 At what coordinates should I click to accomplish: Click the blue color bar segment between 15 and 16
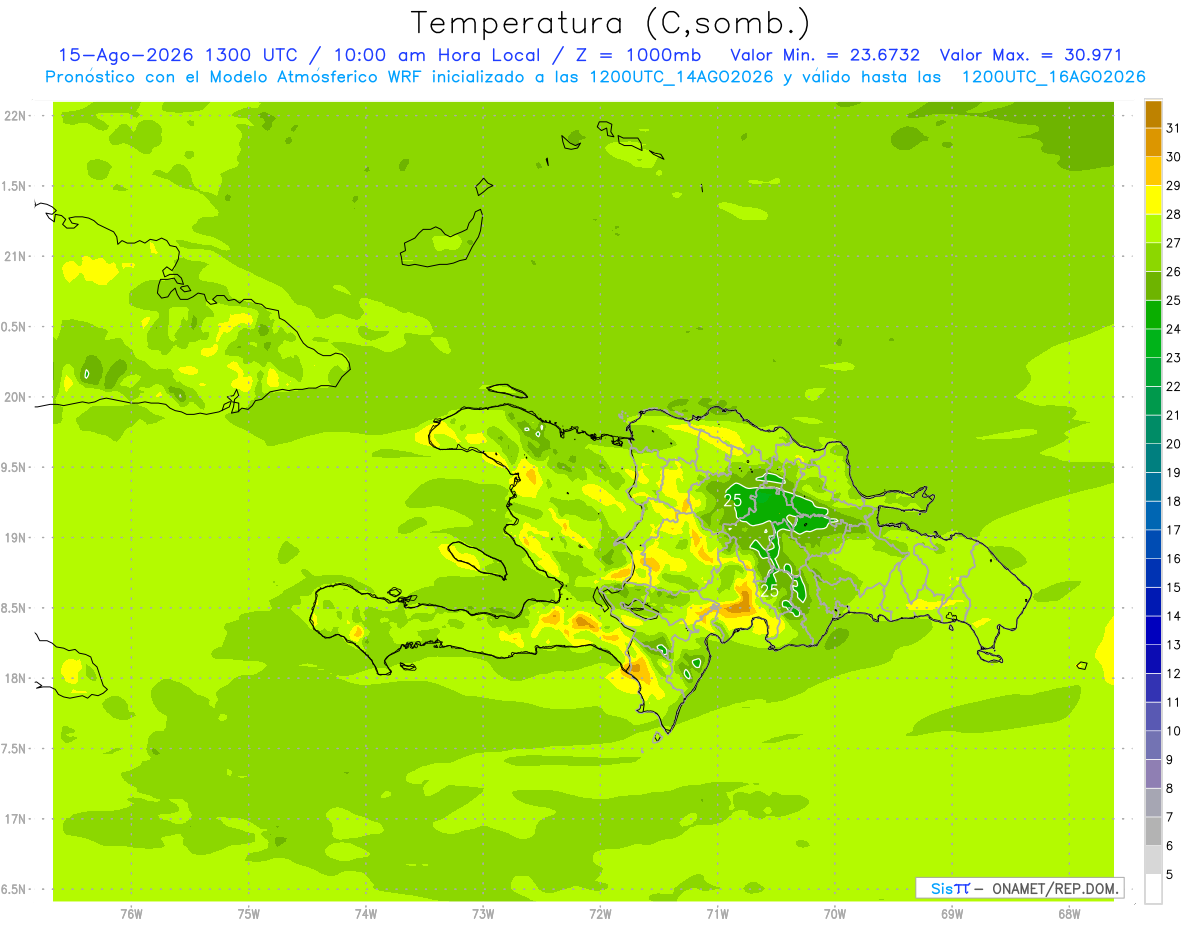(x=1153, y=573)
